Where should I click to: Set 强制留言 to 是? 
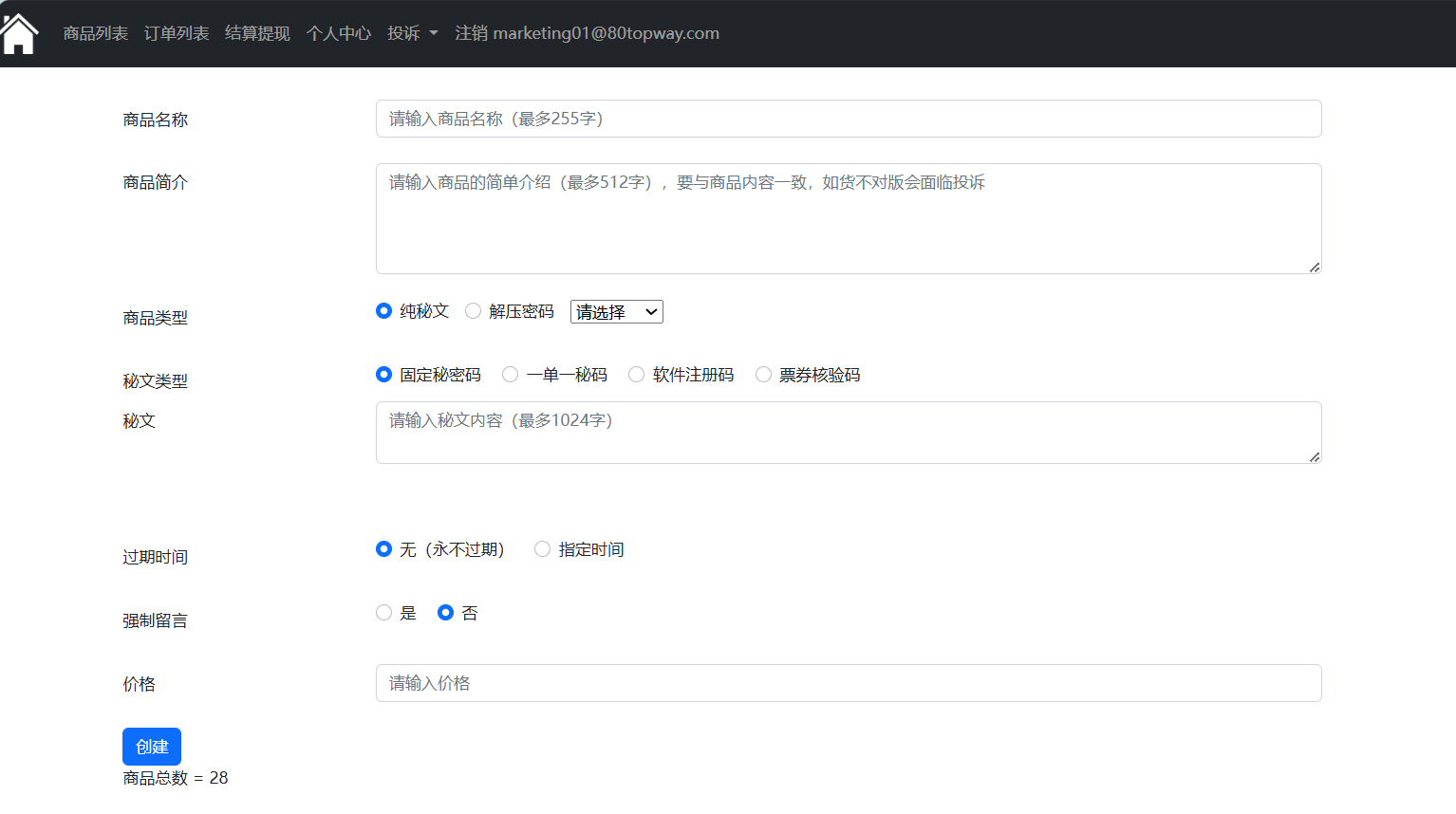384,613
